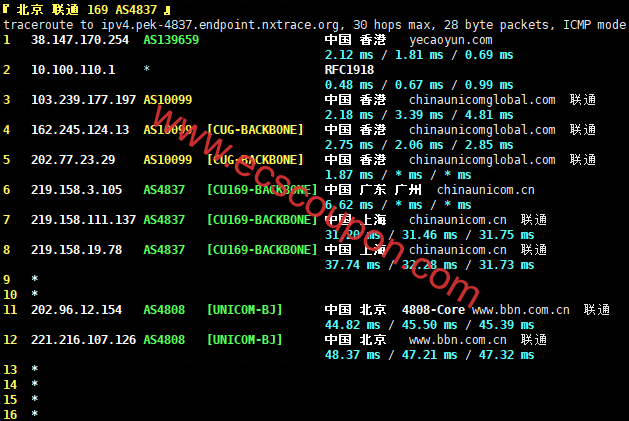
Task: Select chinaunicomglobal.com on hop 3
Action: pos(482,100)
